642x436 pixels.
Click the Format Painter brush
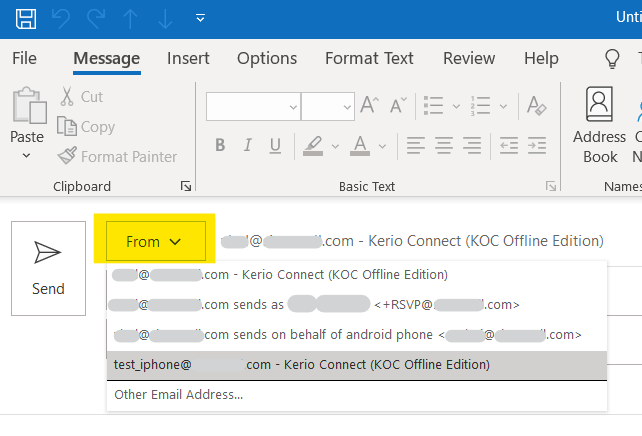117,156
